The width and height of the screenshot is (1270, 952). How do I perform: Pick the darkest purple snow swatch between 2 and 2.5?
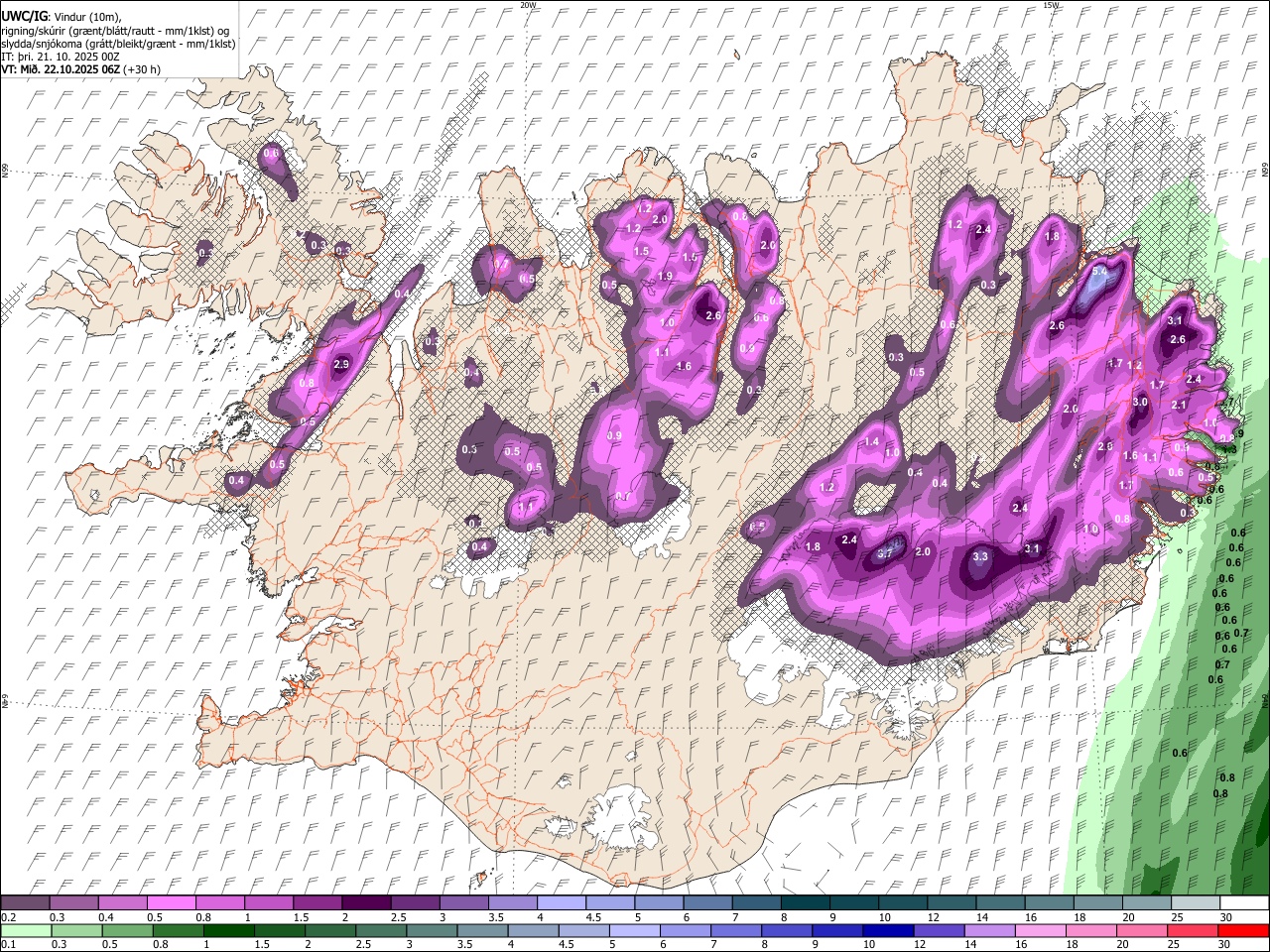[365, 902]
